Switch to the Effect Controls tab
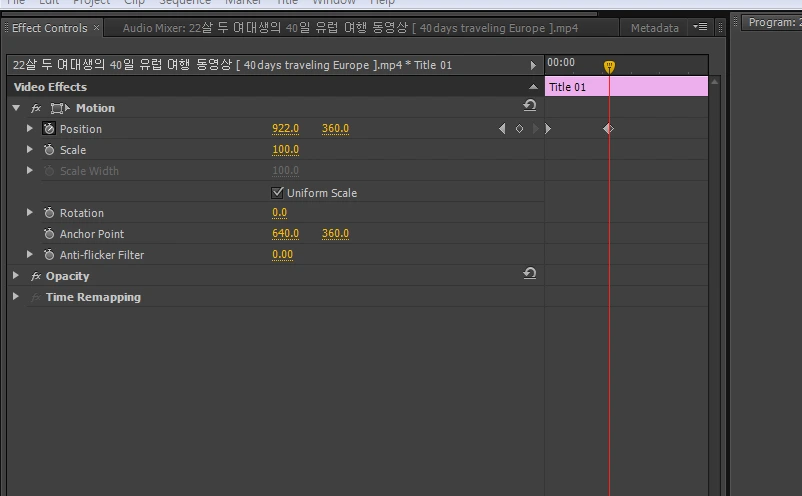The image size is (802, 496). point(50,28)
